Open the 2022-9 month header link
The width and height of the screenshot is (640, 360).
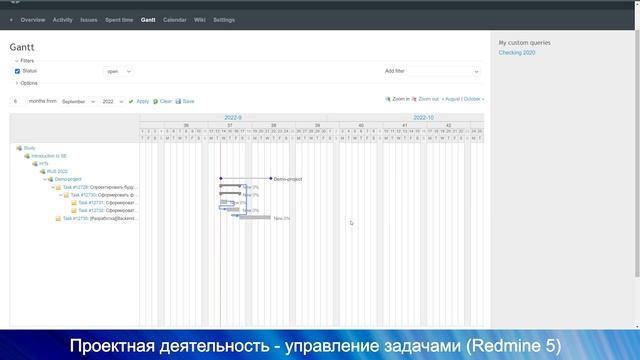coord(233,118)
